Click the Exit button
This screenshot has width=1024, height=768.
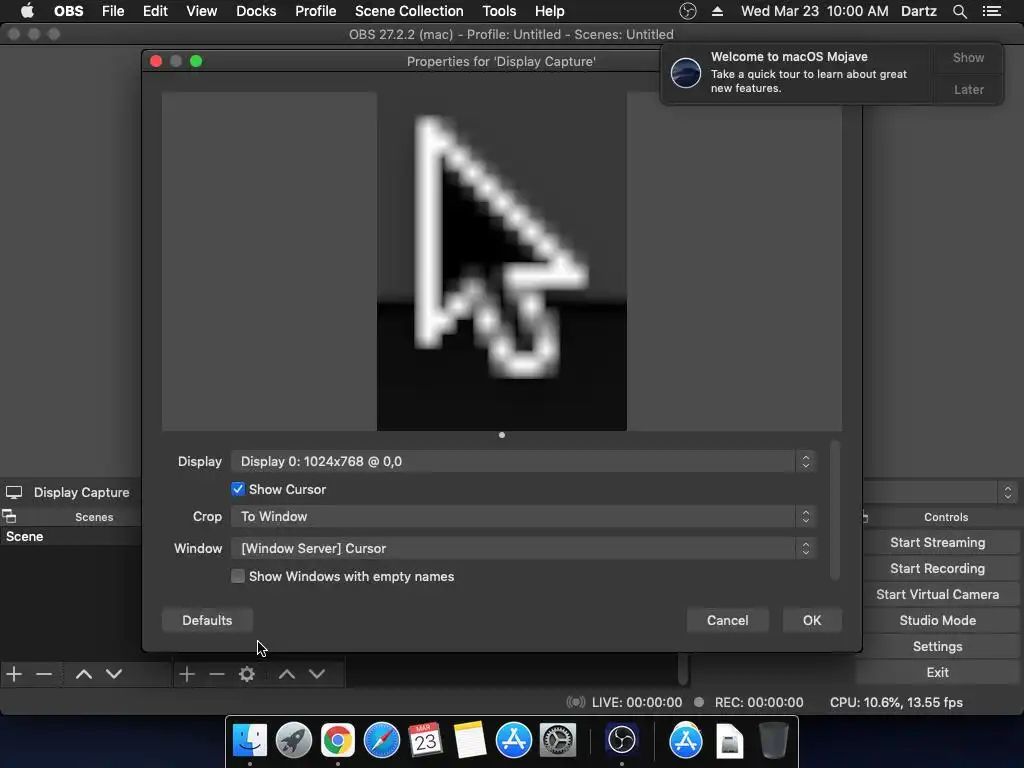937,673
